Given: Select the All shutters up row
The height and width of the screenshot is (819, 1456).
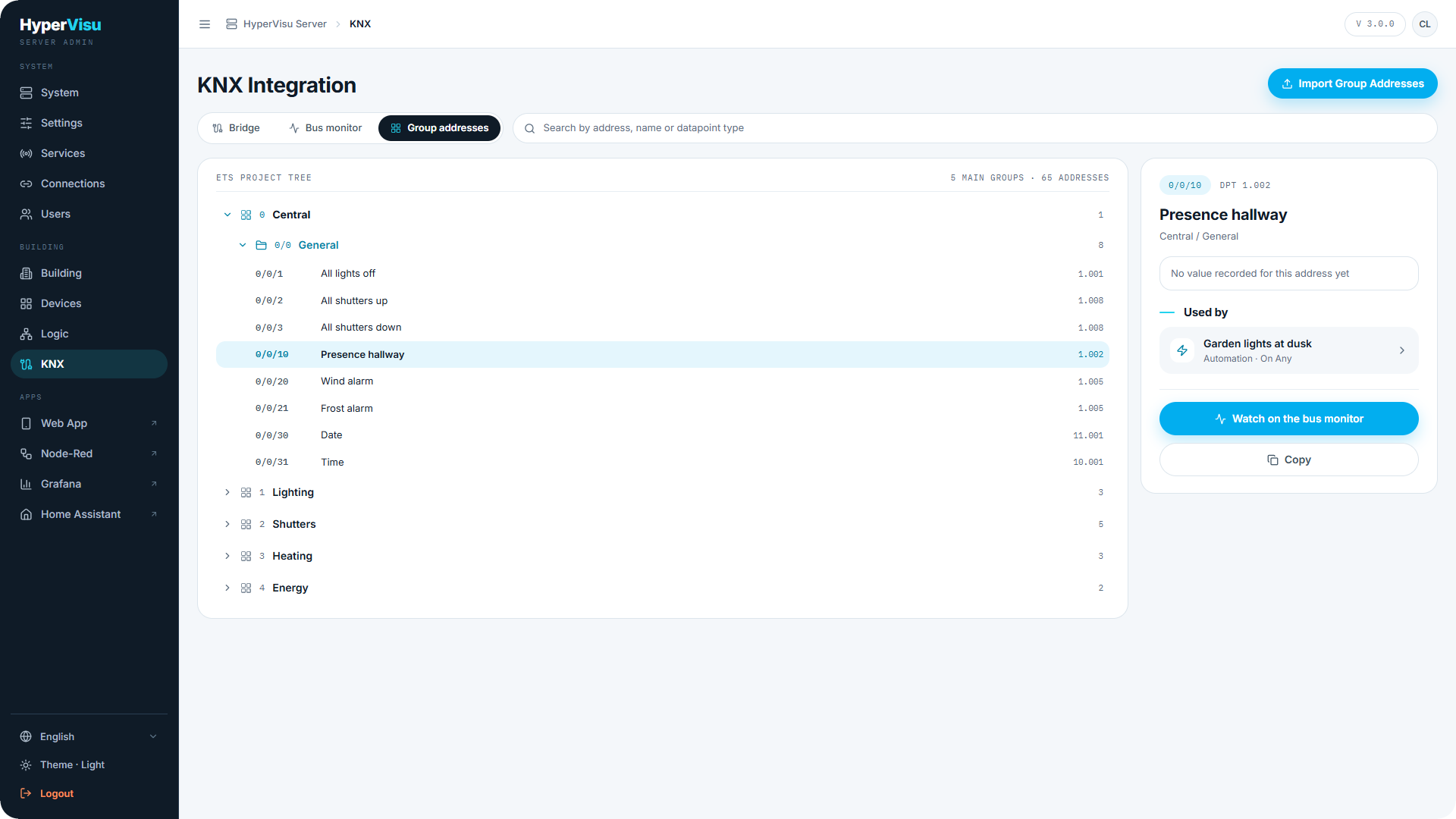Looking at the screenshot, I should pos(663,300).
